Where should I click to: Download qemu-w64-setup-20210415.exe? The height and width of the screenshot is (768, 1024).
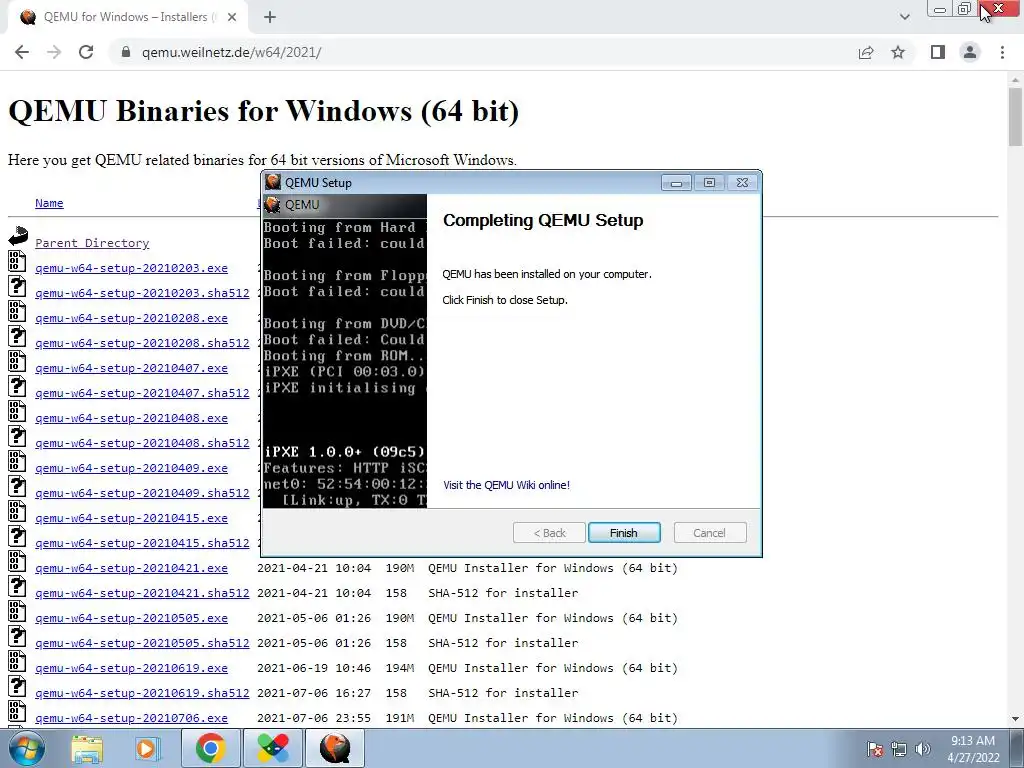click(x=131, y=518)
